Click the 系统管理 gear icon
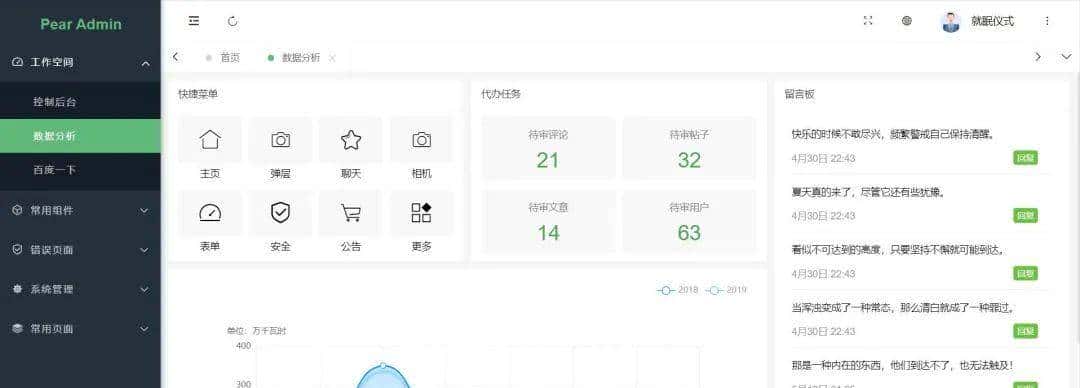 (18, 289)
